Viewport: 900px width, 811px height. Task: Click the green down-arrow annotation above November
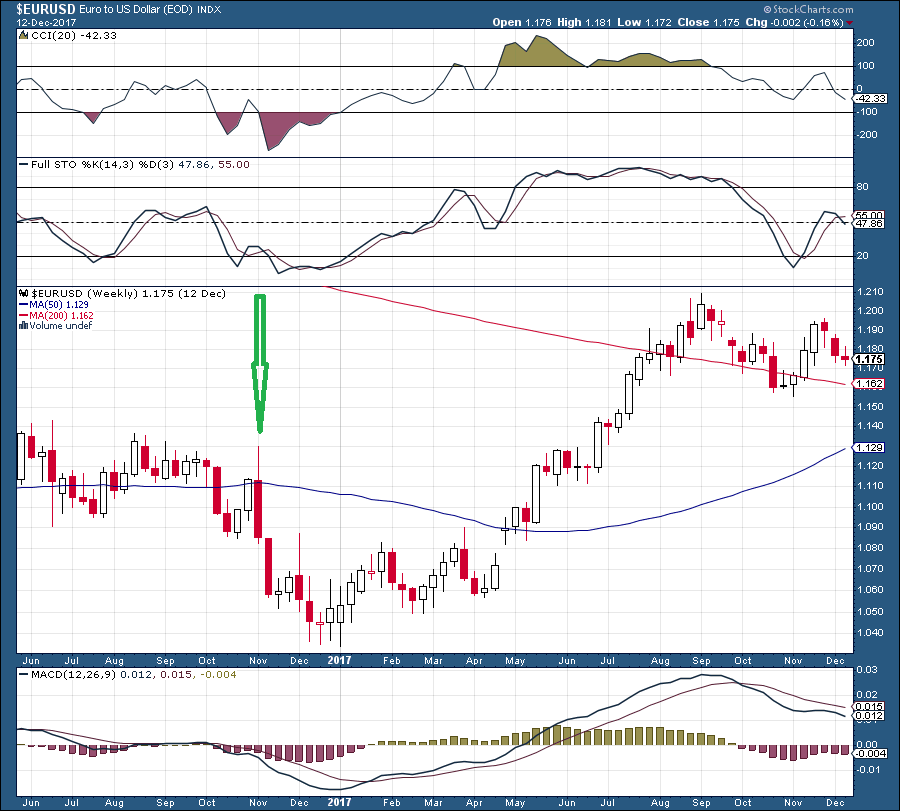tap(260, 363)
